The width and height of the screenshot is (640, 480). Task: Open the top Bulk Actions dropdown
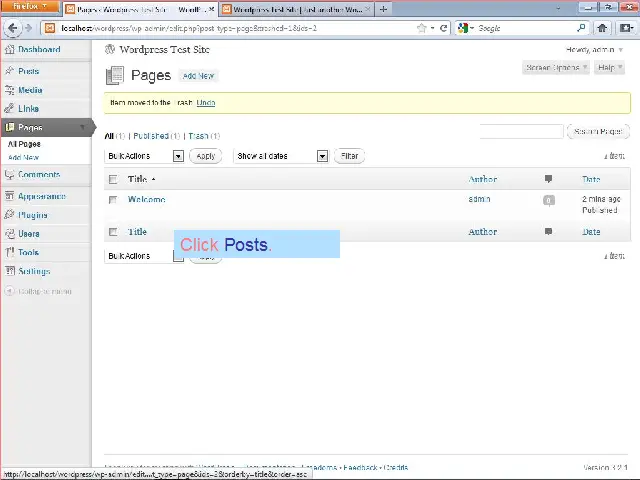144,156
